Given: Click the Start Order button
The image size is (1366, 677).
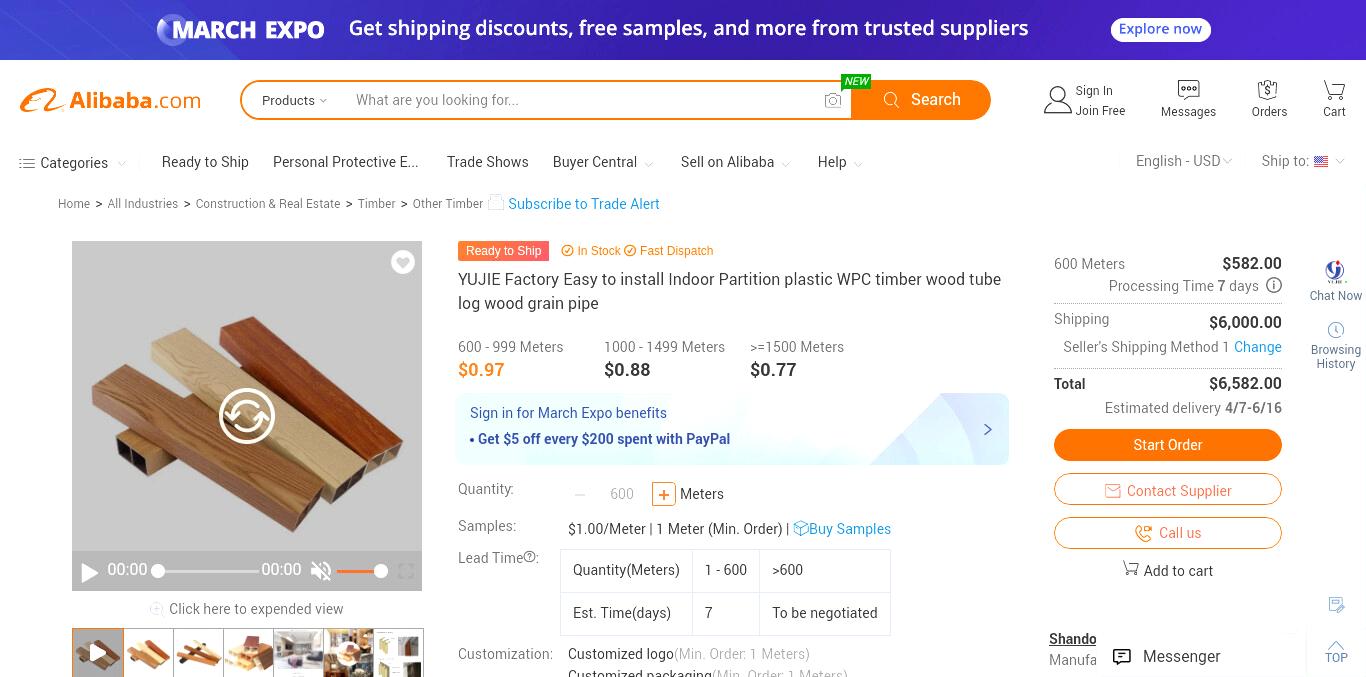Looking at the screenshot, I should (x=1167, y=445).
